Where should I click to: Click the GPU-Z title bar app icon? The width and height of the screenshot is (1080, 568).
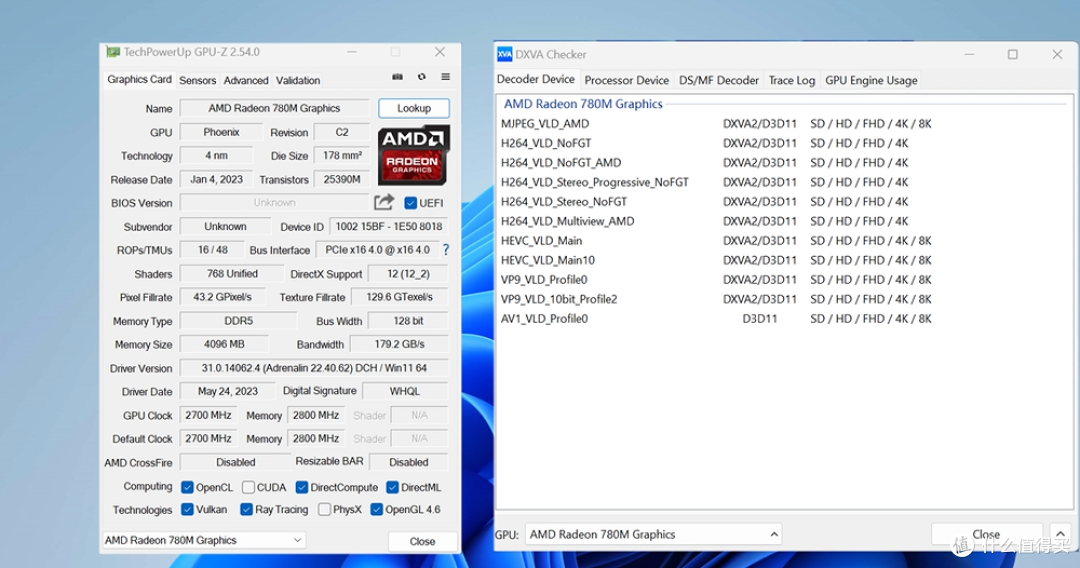point(113,52)
